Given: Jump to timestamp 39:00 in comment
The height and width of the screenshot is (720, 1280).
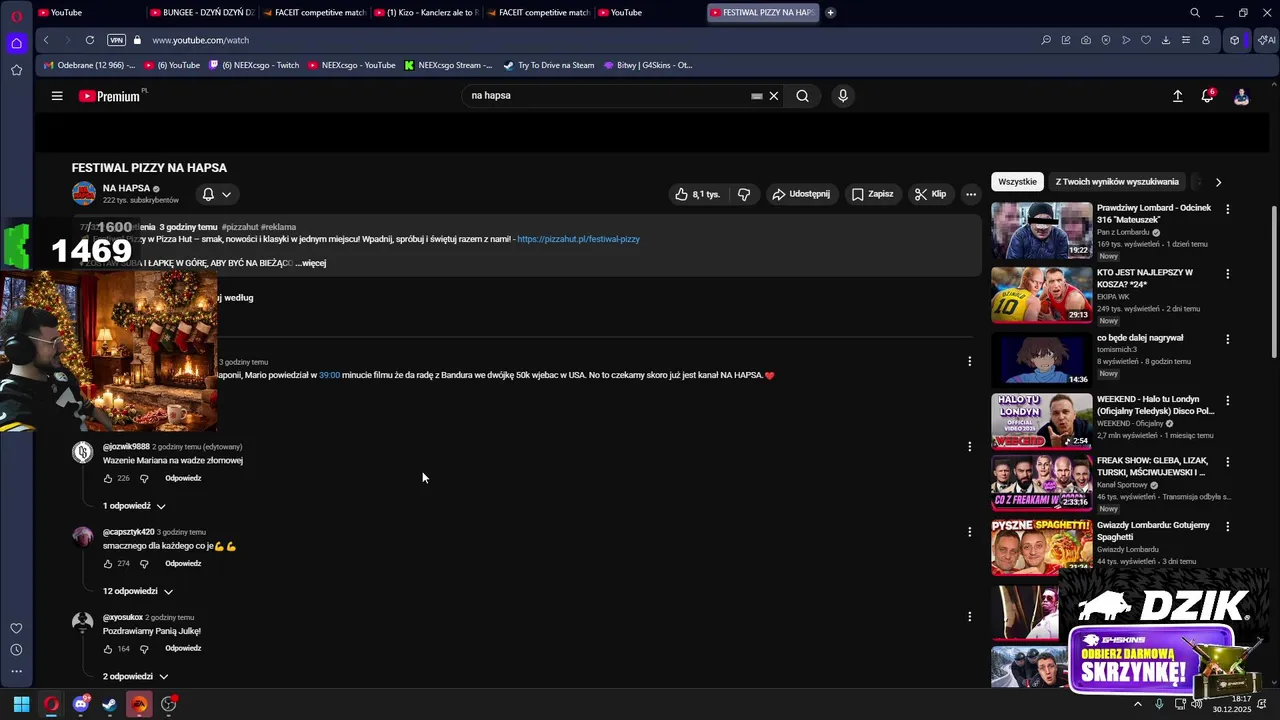Looking at the screenshot, I should point(329,375).
